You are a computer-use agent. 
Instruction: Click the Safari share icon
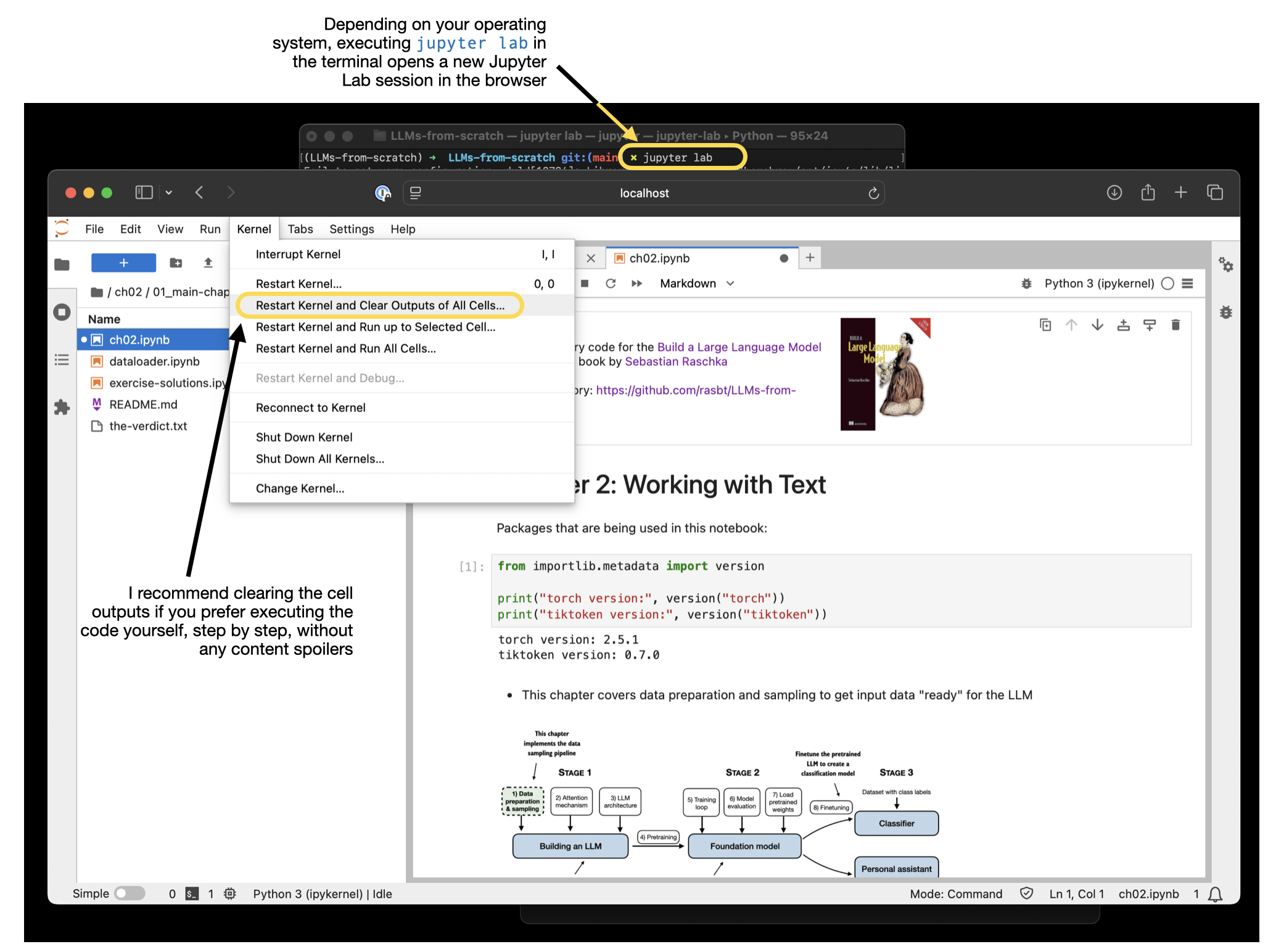[1148, 192]
